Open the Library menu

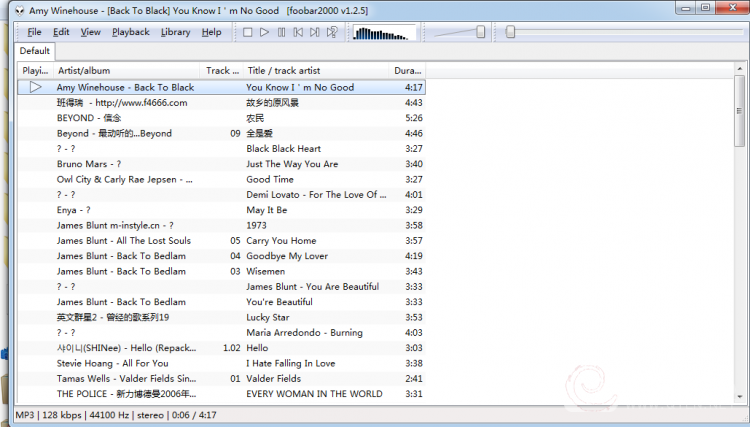[176, 32]
